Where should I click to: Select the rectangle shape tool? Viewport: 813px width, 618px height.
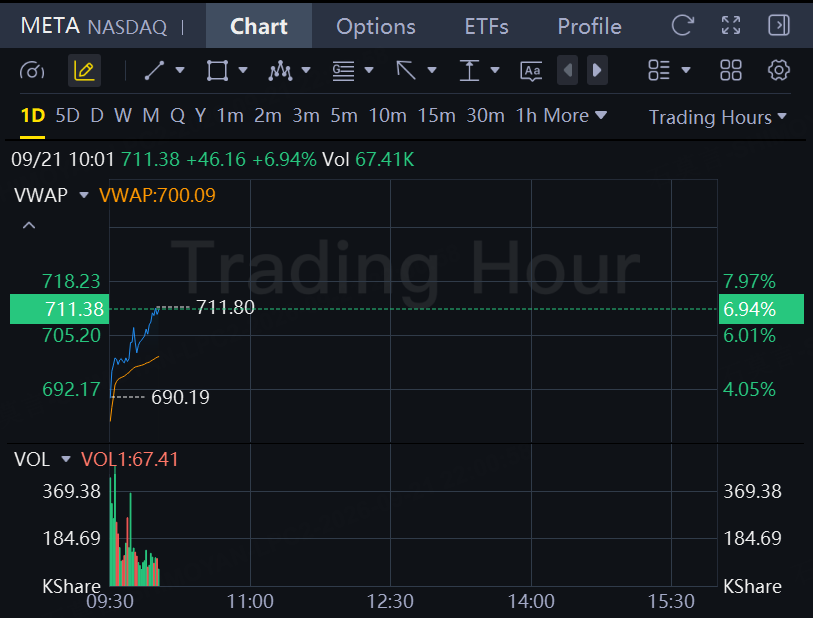pyautogui.click(x=217, y=71)
